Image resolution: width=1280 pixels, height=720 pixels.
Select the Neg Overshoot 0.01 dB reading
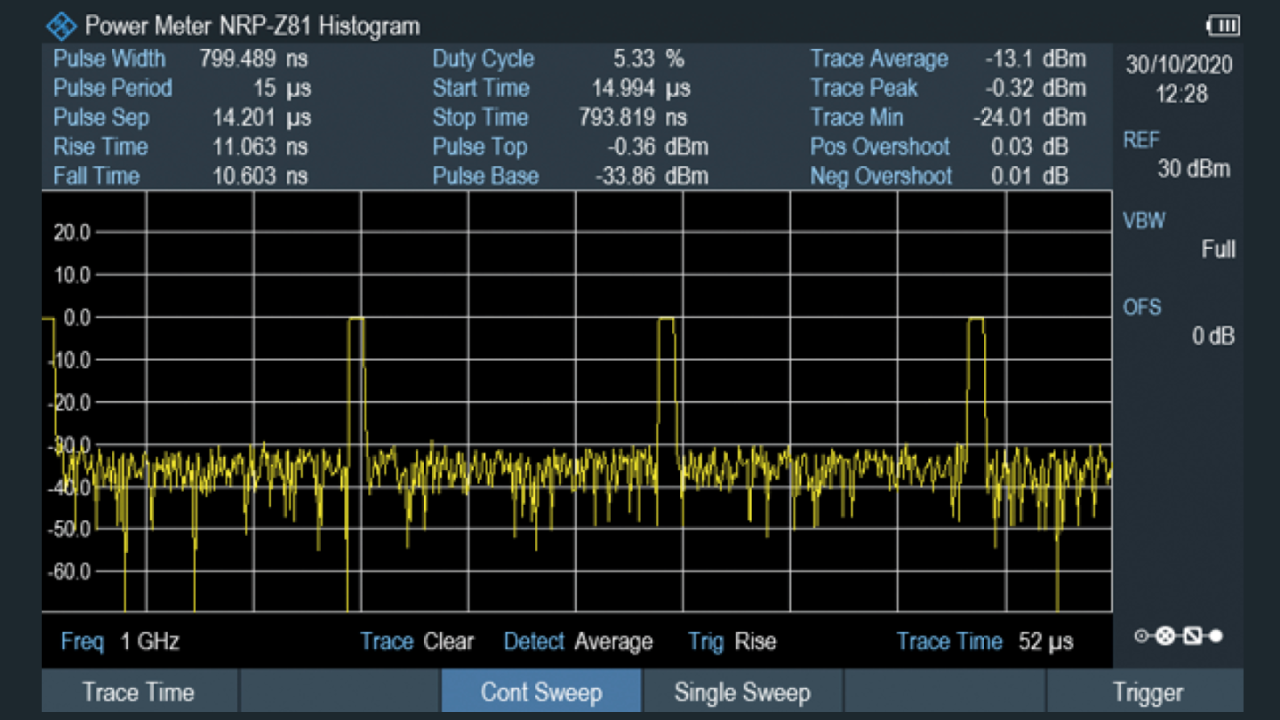pos(939,176)
